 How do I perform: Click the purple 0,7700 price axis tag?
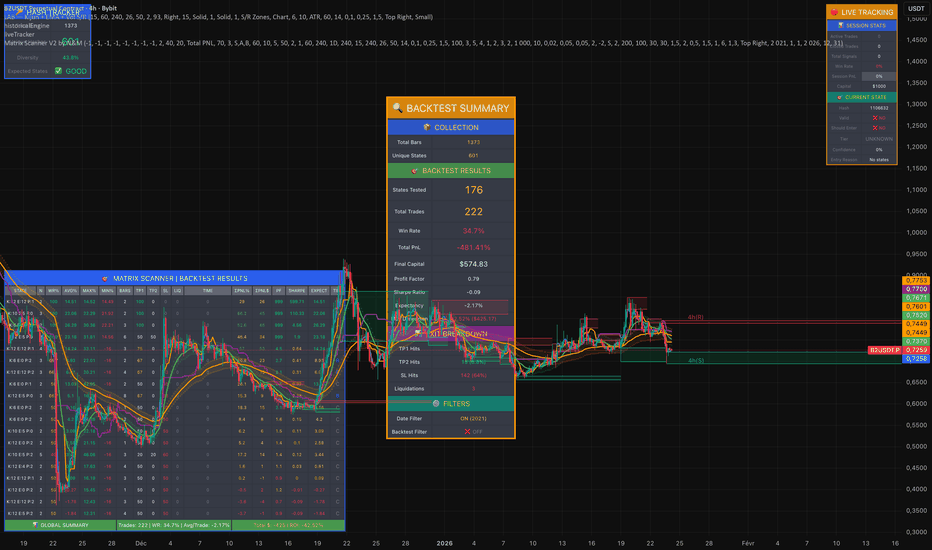tap(916, 289)
